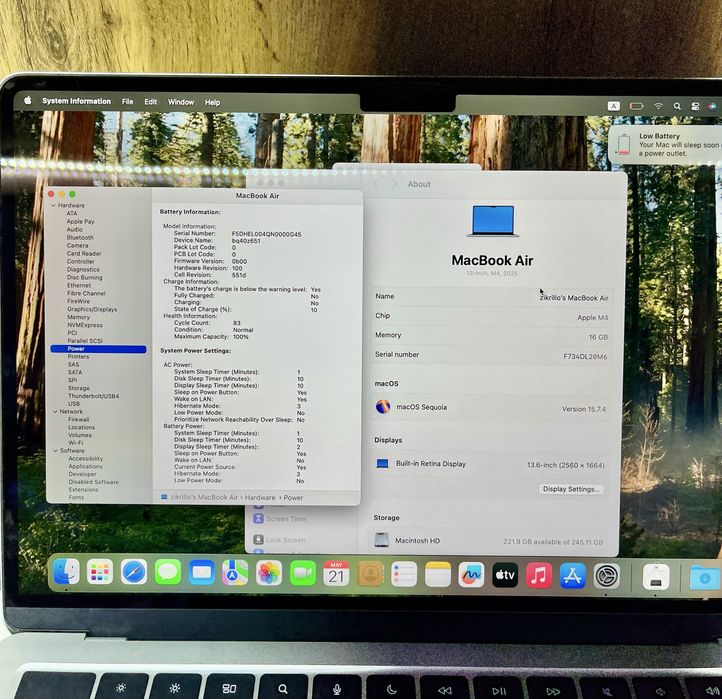Open Contacts app in the Dock

tap(371, 574)
